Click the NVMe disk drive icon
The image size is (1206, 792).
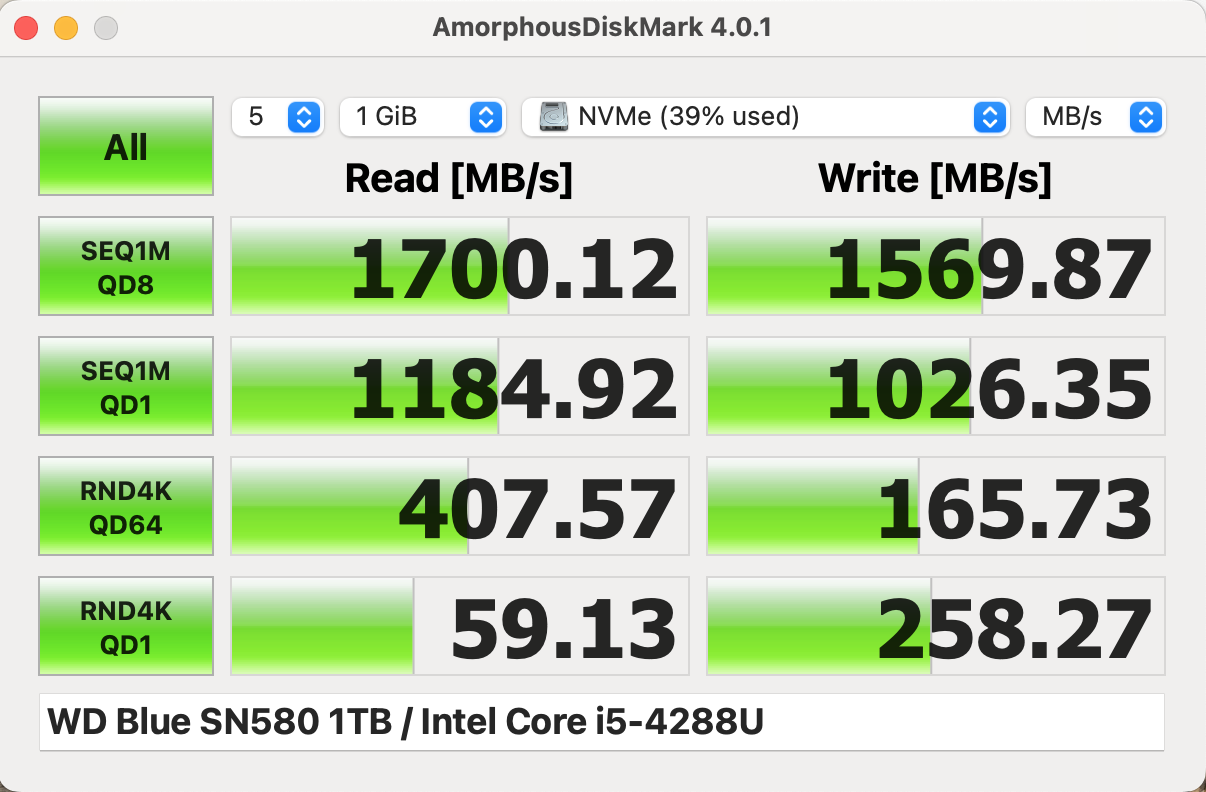tap(554, 117)
